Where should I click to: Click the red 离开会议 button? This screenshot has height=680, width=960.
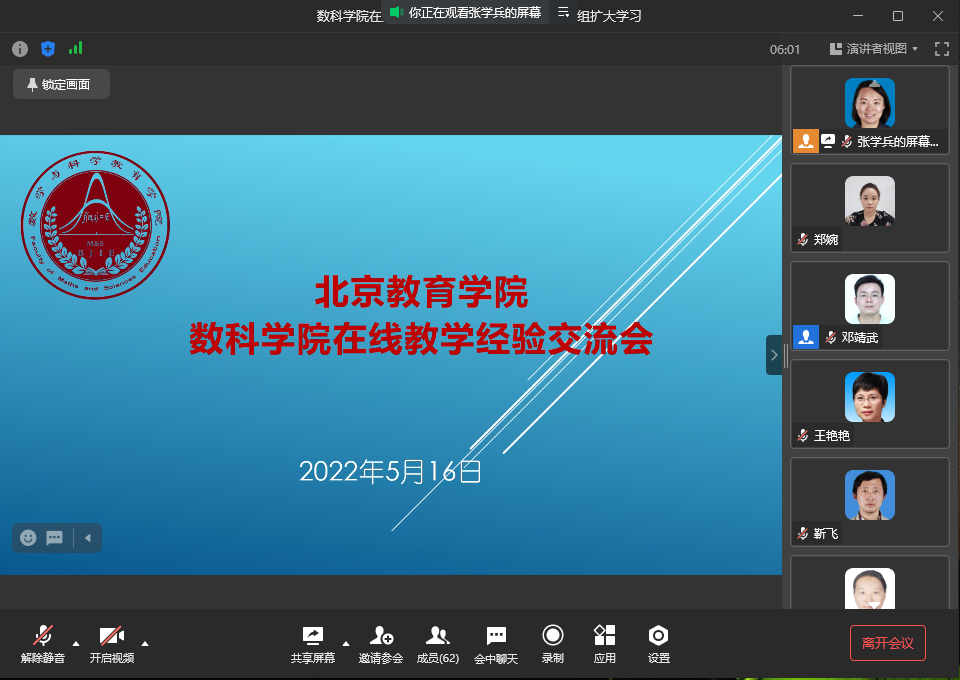point(888,643)
